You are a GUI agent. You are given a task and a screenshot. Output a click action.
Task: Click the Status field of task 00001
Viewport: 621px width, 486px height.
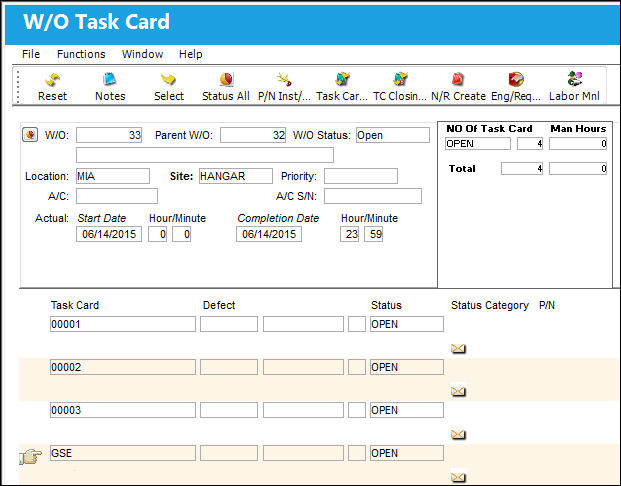pos(407,324)
